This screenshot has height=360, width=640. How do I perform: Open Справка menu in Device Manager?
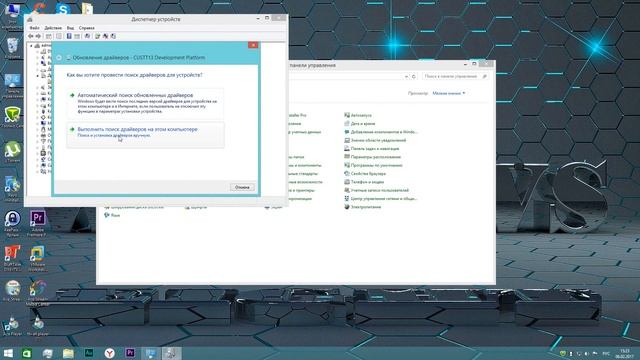(87, 28)
